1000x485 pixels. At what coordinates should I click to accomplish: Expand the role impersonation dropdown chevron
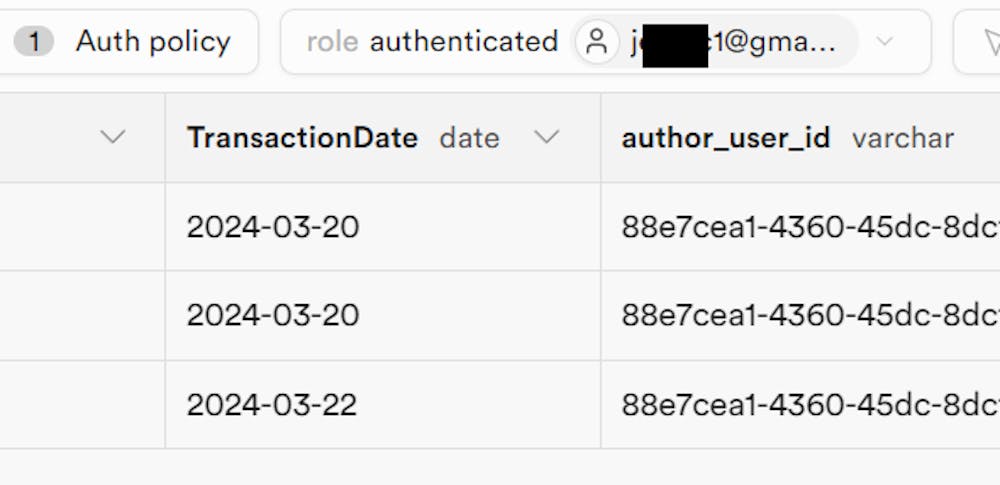(884, 42)
